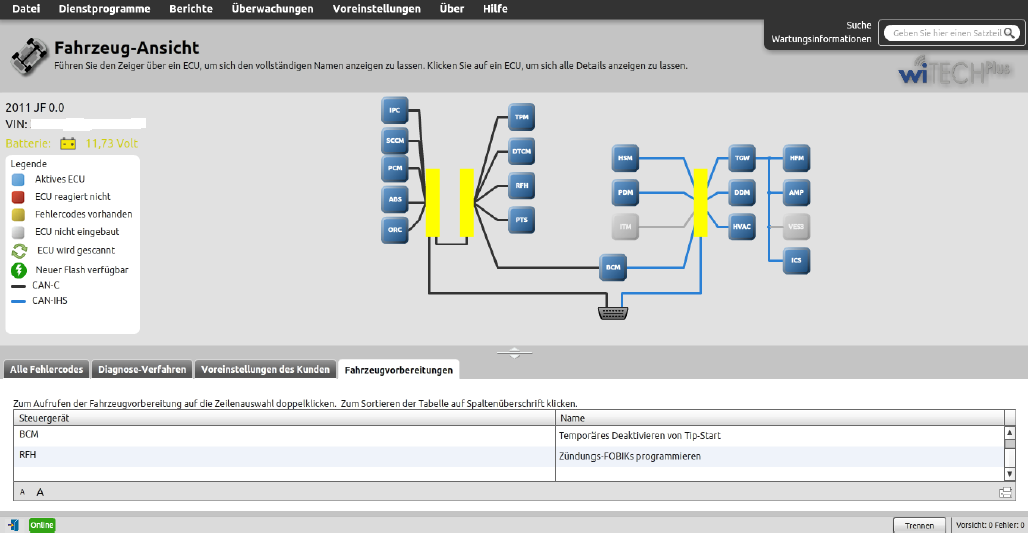Click the OBD diagnostic connector icon

point(612,313)
